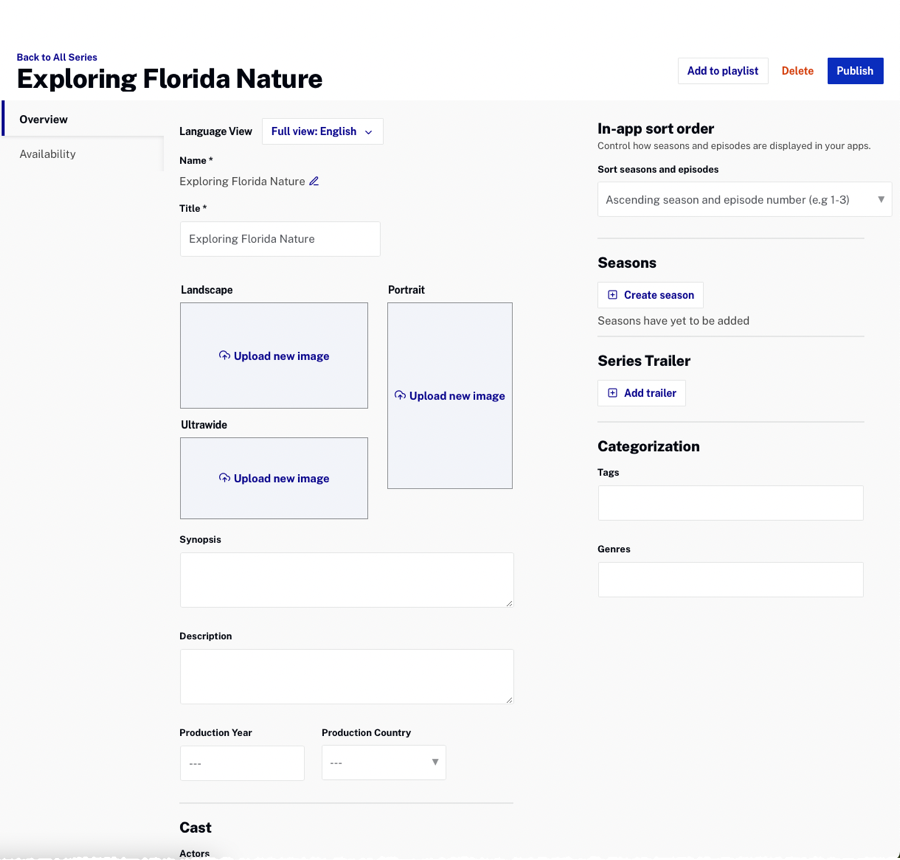Click the Portrait upload cloud icon
Screen dimensions: 900x860
(x=400, y=396)
